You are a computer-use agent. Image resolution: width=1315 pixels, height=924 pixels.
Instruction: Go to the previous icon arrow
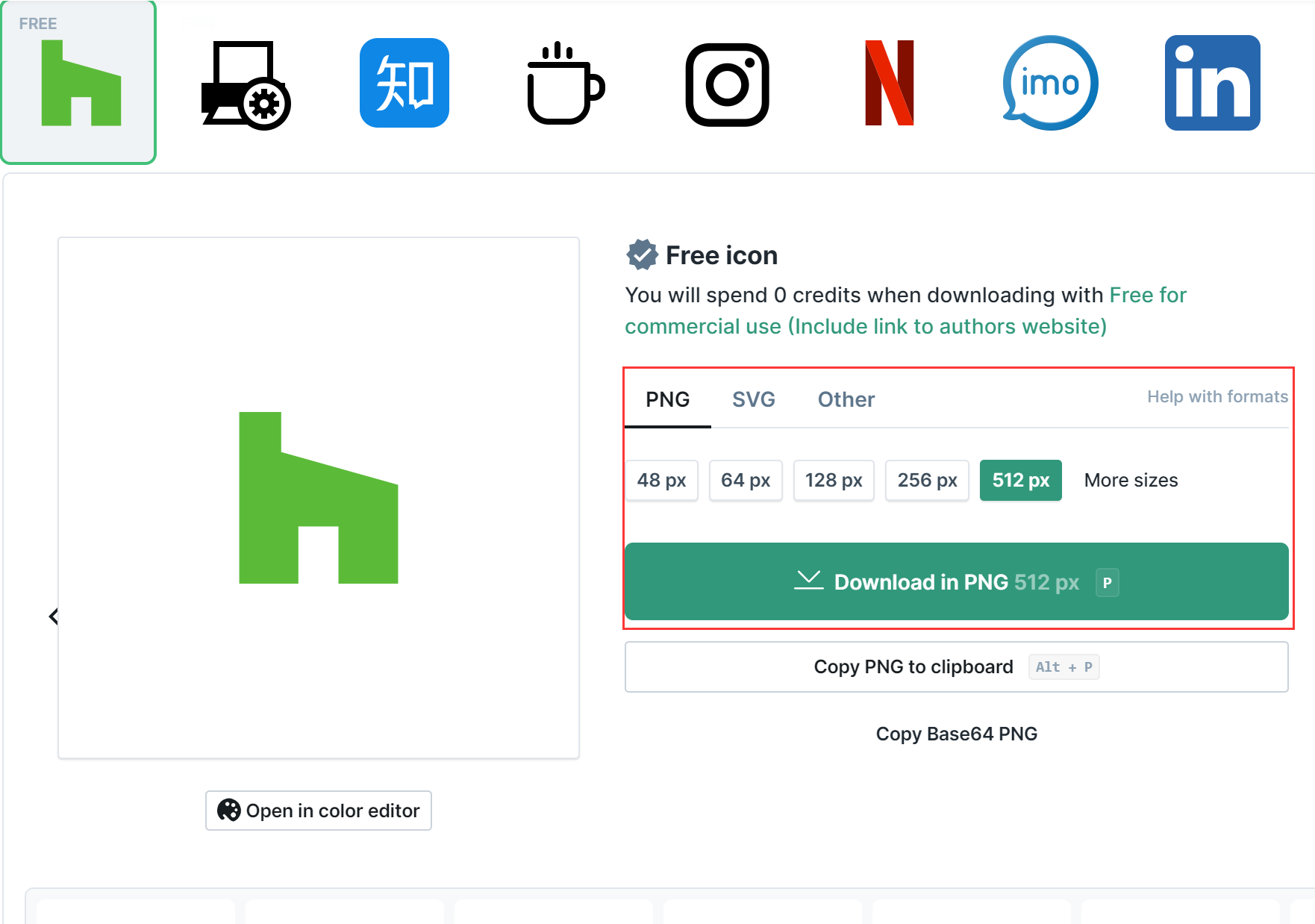tap(53, 616)
